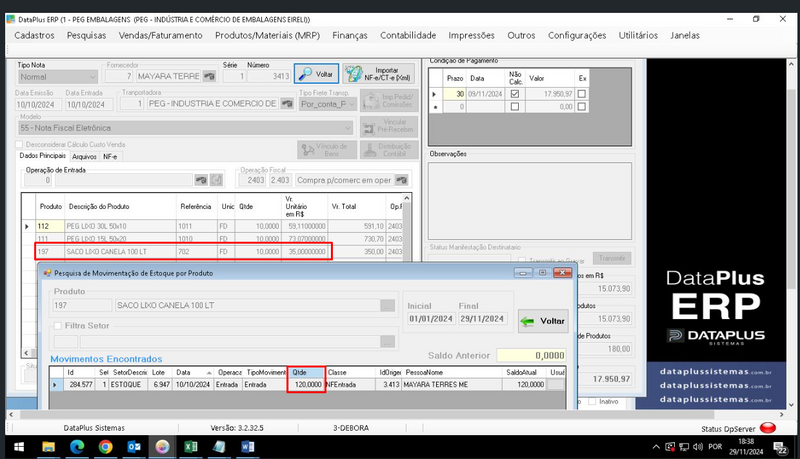Click inside the Observações text area
The image size is (800, 459).
[530, 200]
